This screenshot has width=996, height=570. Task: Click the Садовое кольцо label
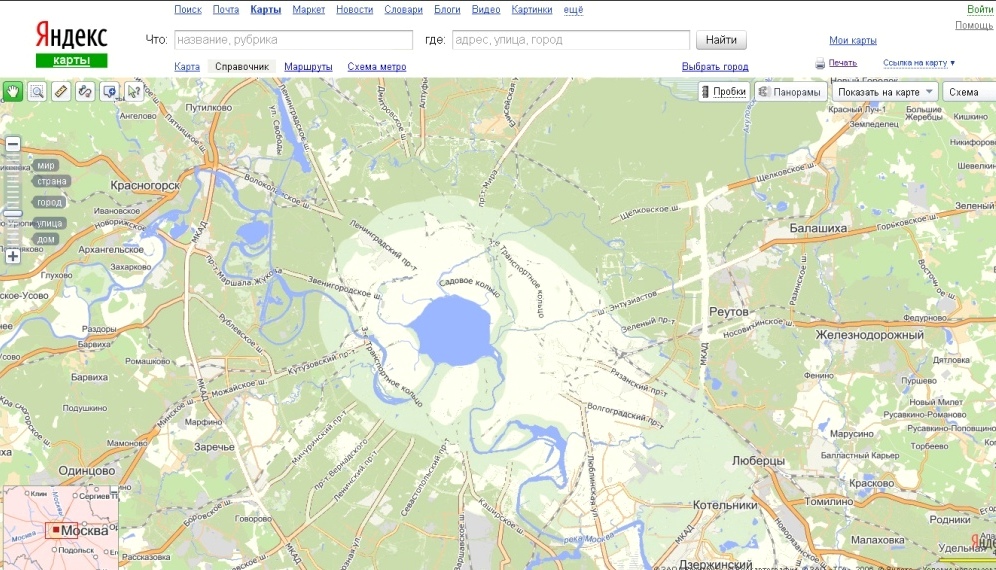click(469, 287)
